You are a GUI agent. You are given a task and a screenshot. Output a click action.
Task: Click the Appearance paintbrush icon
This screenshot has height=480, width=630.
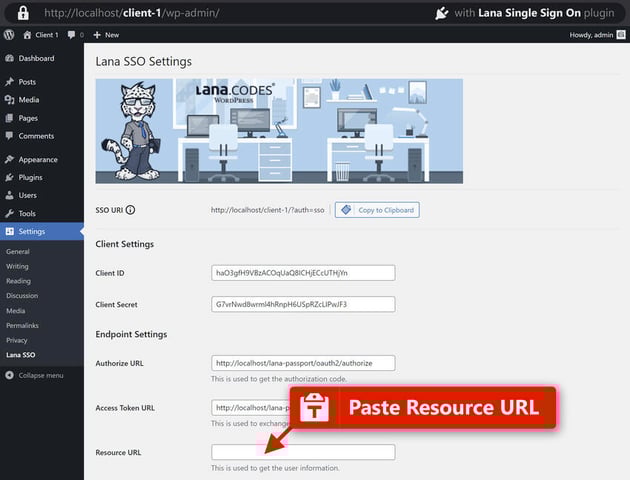tap(10, 159)
